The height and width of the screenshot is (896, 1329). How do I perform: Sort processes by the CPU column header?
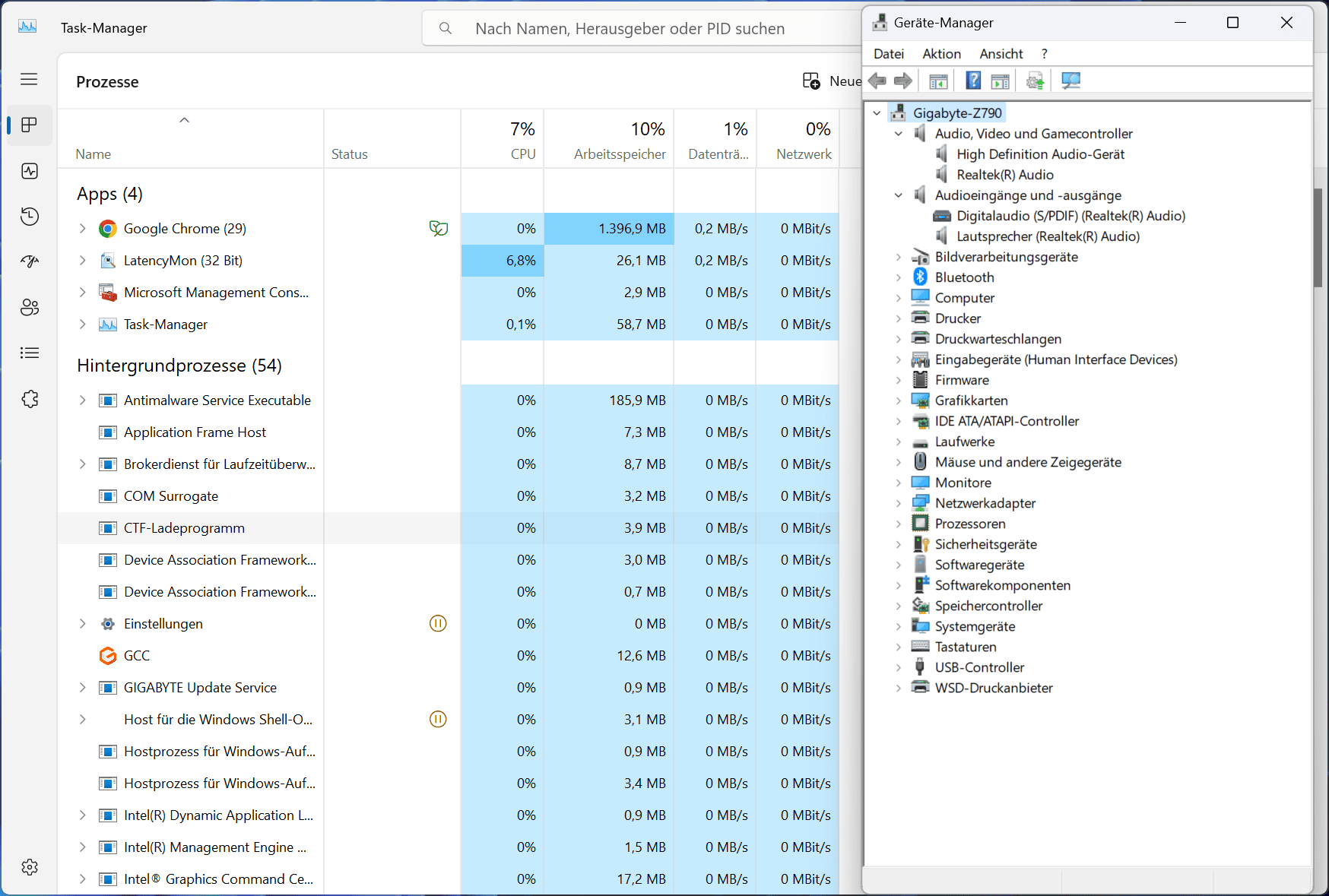point(503,139)
